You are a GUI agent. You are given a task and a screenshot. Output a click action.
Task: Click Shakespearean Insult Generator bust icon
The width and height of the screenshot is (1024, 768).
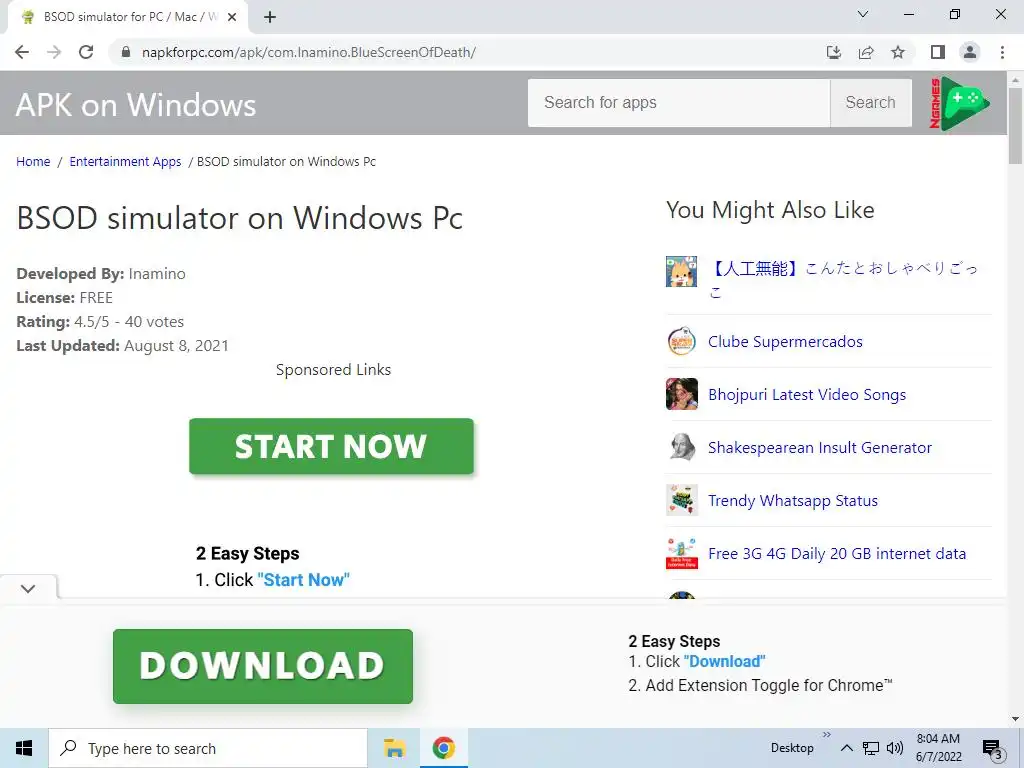681,447
